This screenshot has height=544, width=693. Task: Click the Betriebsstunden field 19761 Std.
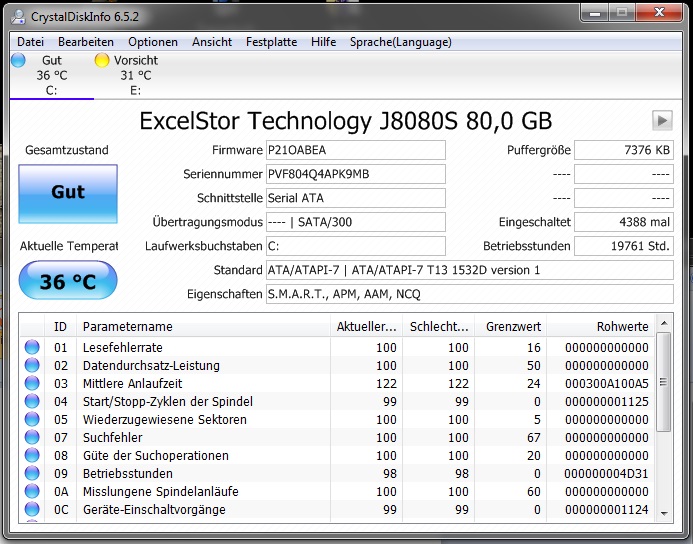point(624,246)
